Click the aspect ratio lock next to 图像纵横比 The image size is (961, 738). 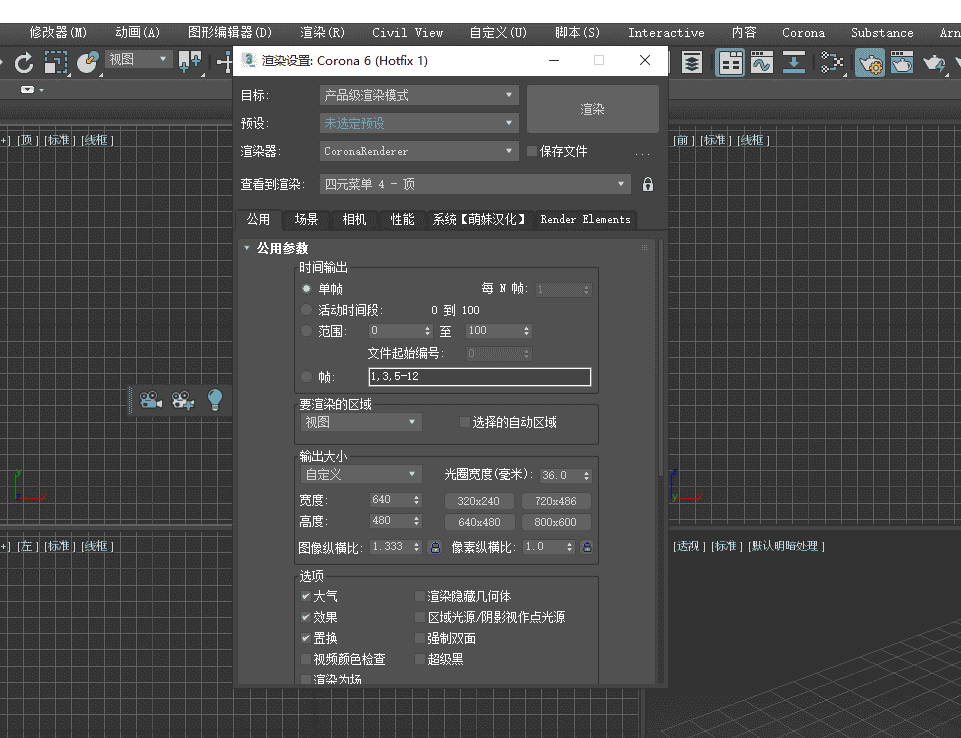[x=434, y=547]
